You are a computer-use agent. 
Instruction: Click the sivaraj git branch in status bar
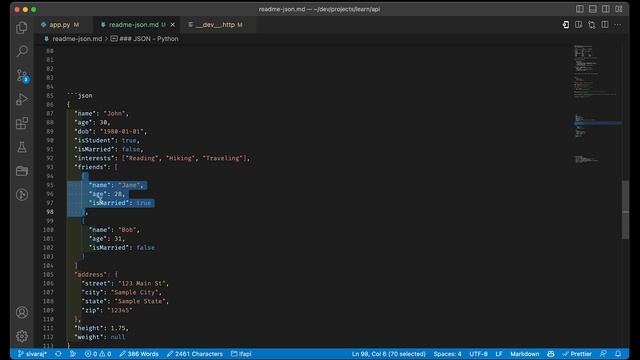tap(32, 354)
